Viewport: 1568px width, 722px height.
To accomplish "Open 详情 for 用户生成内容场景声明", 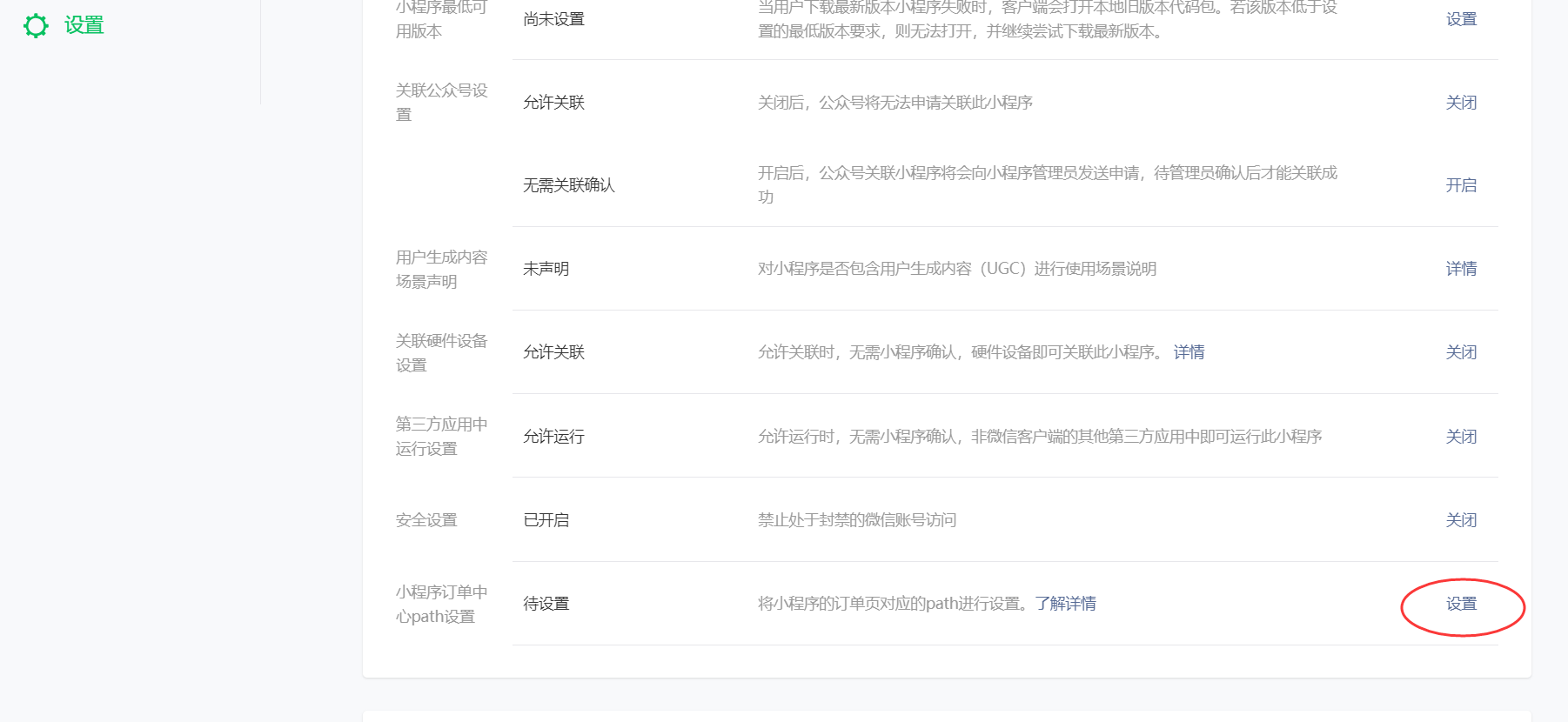I will [x=1461, y=269].
